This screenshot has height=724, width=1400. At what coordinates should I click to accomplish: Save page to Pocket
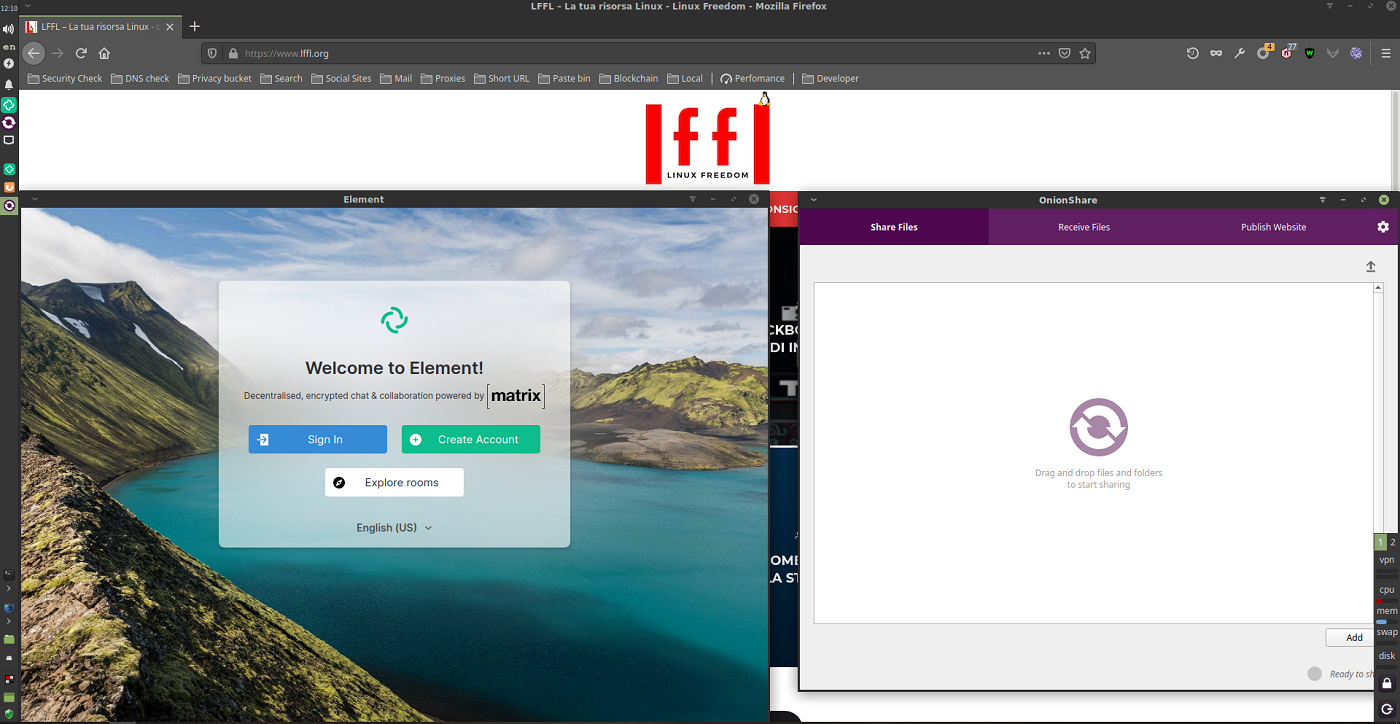click(1065, 53)
